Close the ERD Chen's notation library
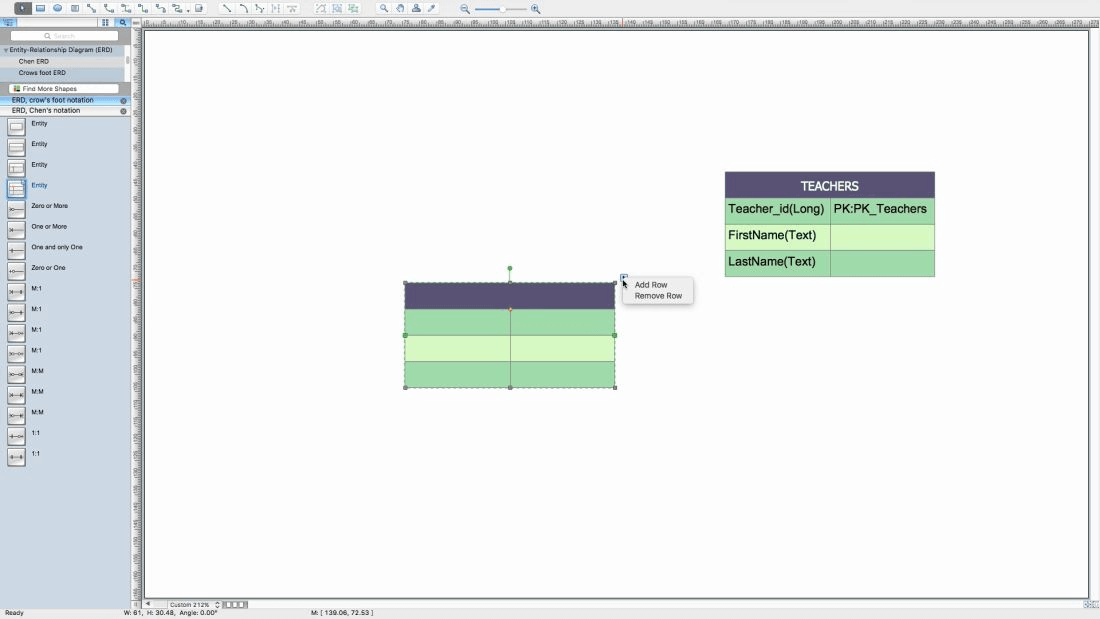This screenshot has height=619, width=1100. (x=123, y=111)
